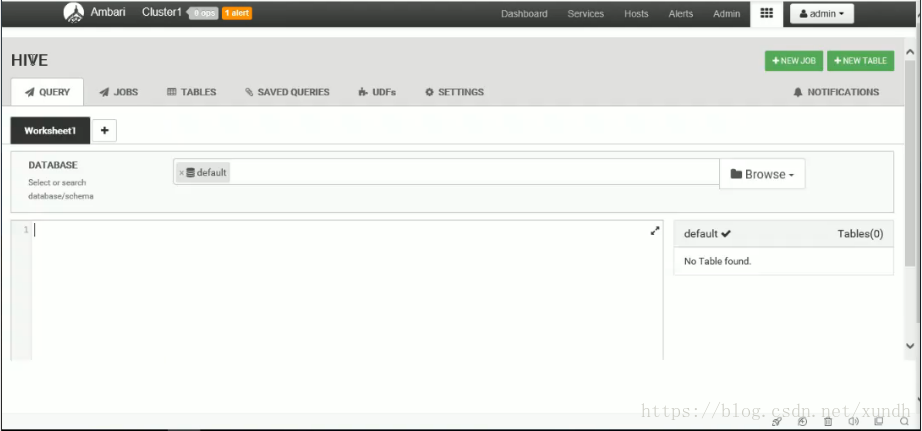Viewport: 922px width, 431px height.
Task: Open the views grid icon
Action: 766,14
